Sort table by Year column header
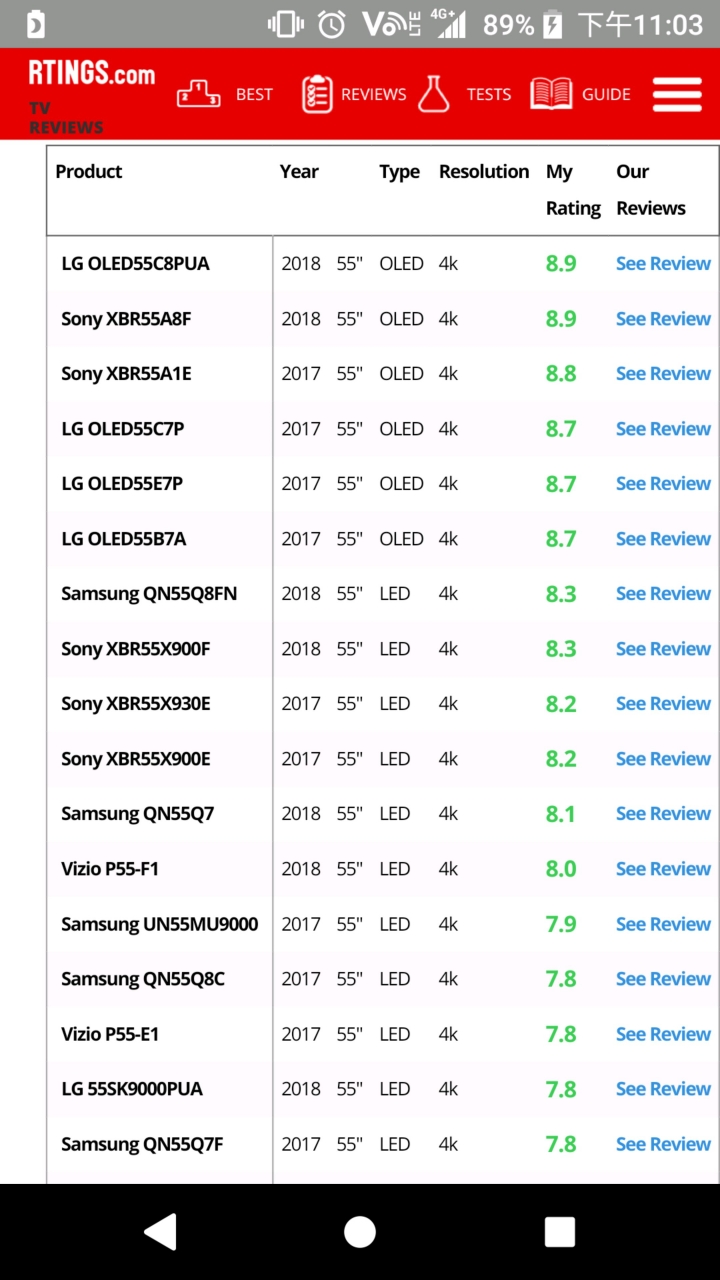This screenshot has width=720, height=1280. (299, 171)
